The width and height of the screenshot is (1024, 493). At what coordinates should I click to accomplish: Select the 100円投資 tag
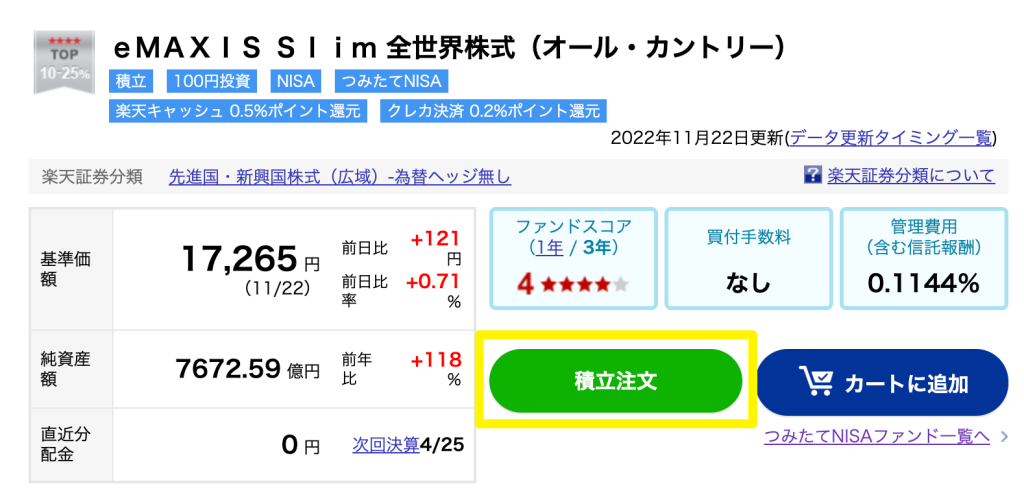point(210,81)
